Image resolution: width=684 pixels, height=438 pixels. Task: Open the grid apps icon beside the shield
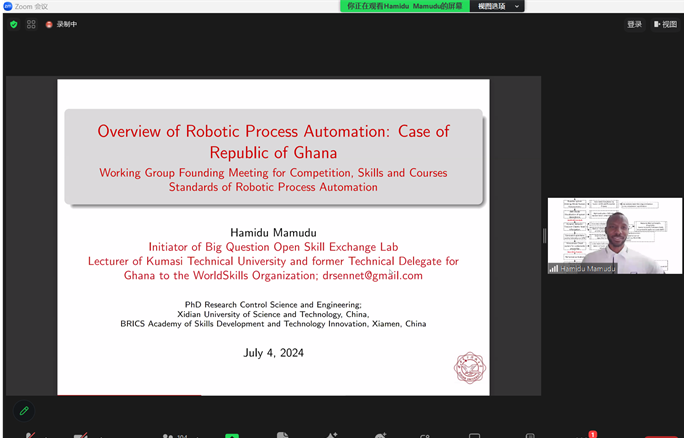(31, 24)
